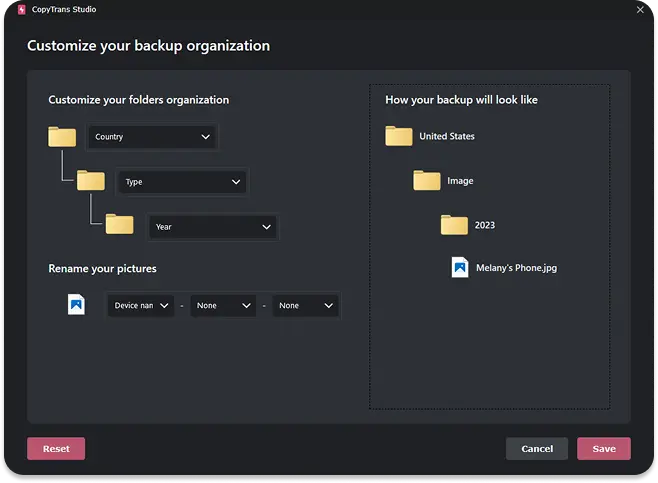658x483 pixels.
Task: Close the CopyTrans Studio window
Action: (x=640, y=9)
